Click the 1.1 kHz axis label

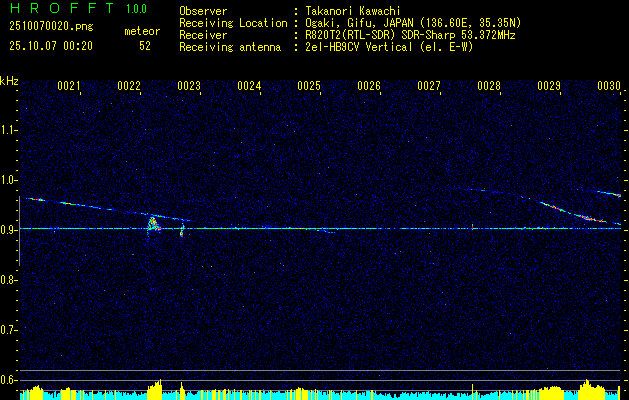7,130
